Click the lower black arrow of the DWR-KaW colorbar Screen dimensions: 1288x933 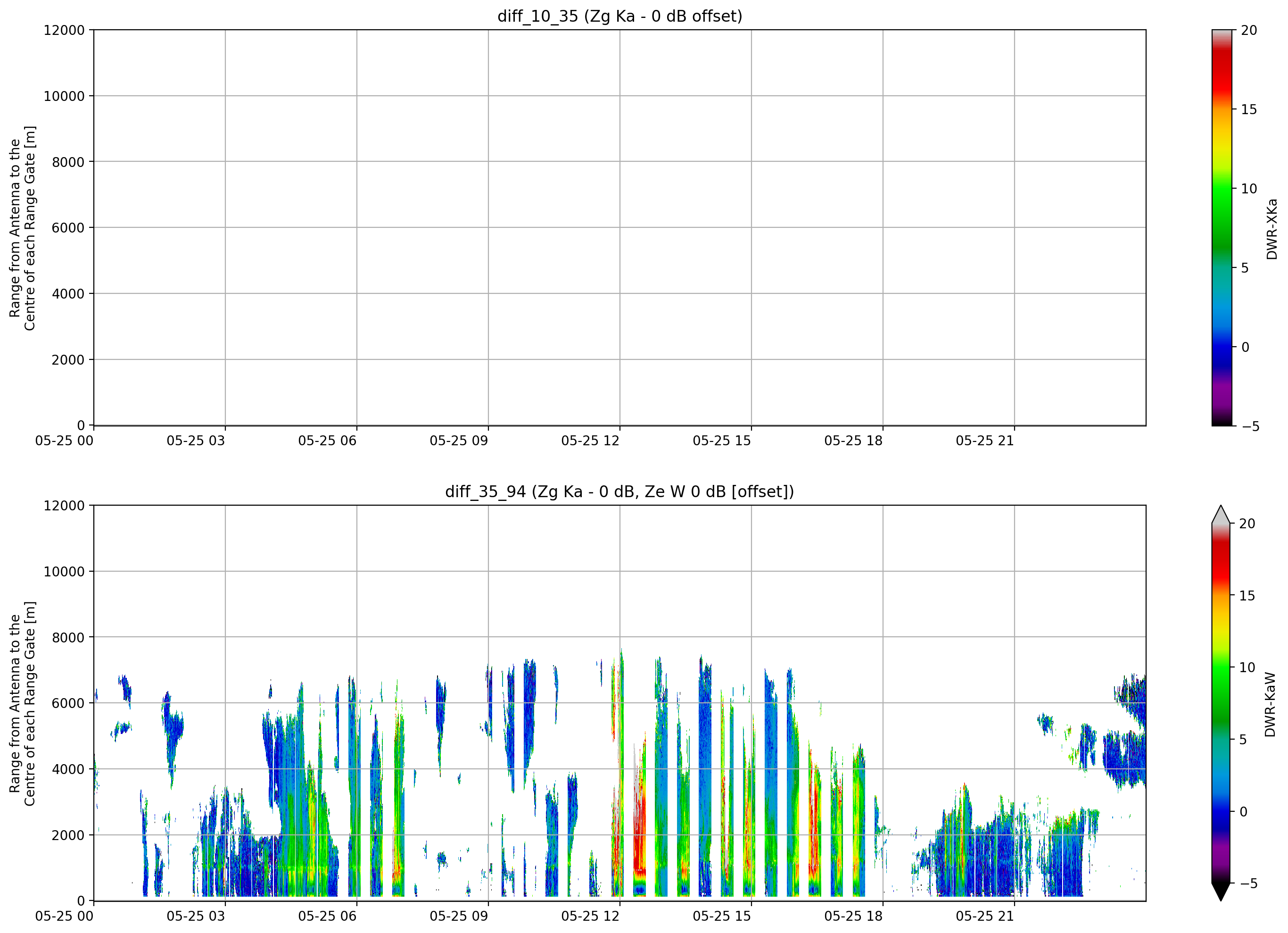[x=1221, y=892]
